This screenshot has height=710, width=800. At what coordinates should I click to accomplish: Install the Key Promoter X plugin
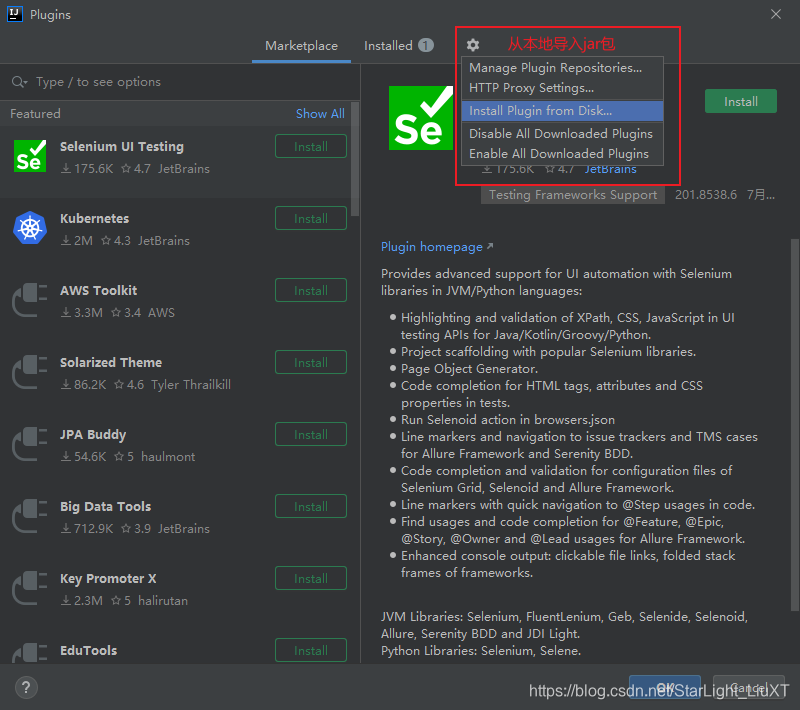point(311,578)
